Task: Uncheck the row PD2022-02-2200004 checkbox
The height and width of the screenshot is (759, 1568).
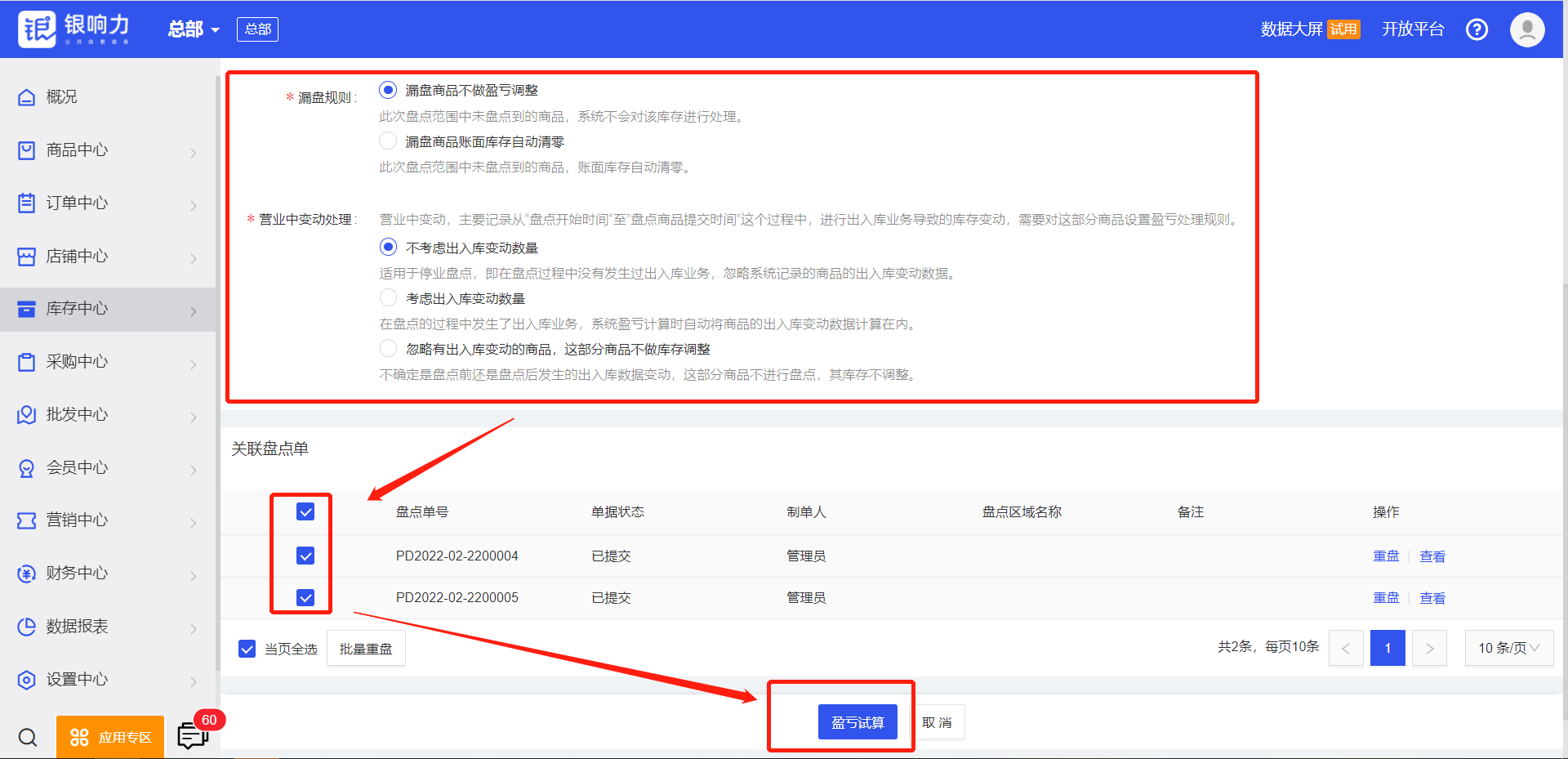Action: click(x=305, y=556)
